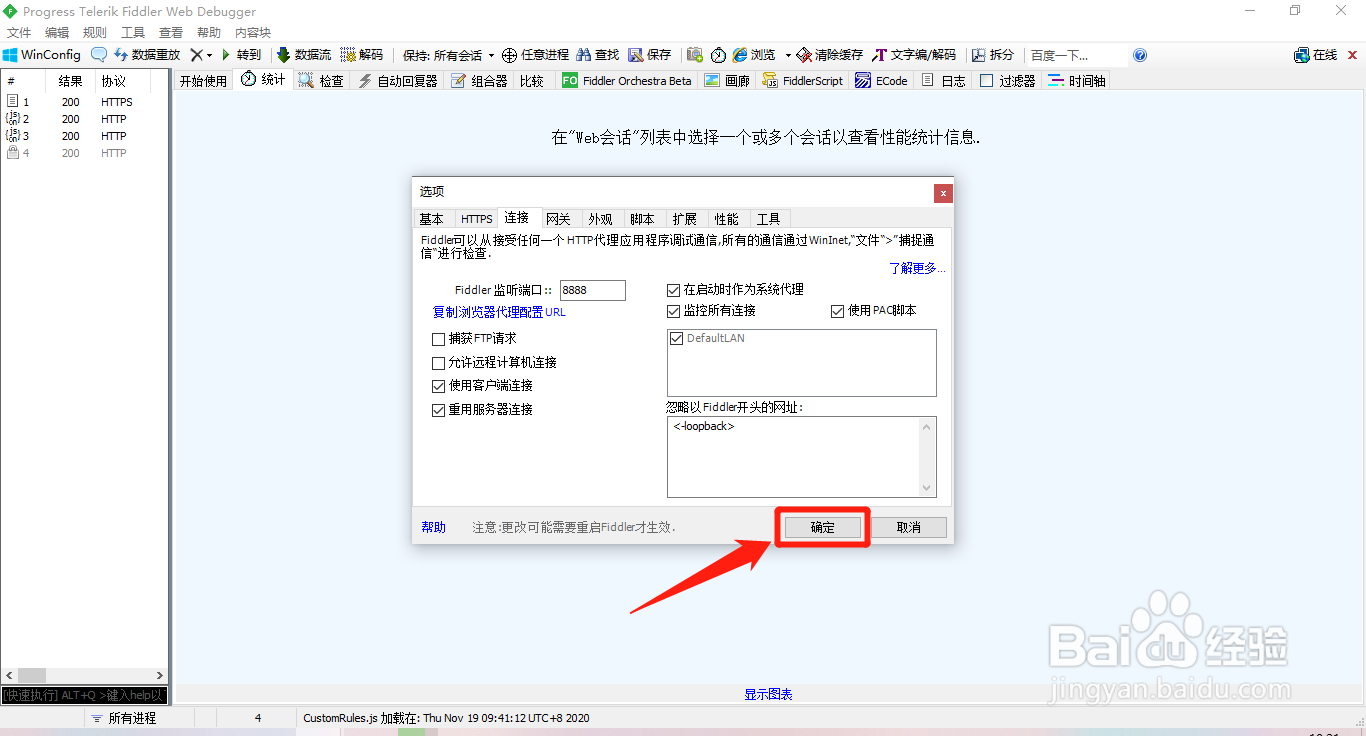Switch to 外观 tab in options
The height and width of the screenshot is (736, 1366).
click(x=601, y=219)
